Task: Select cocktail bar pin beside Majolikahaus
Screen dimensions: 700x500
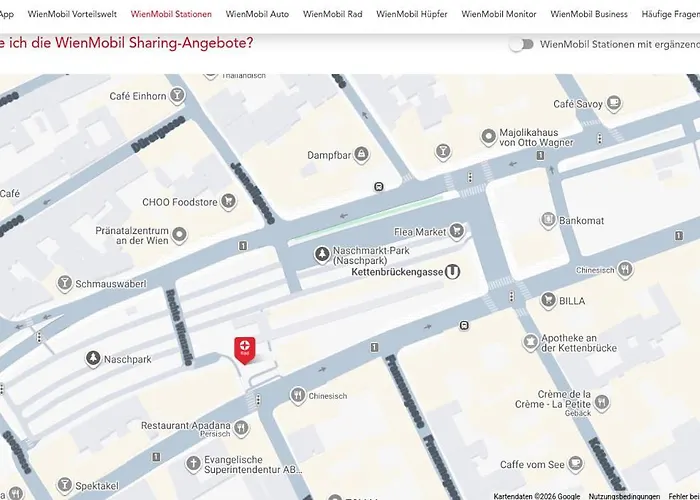Action: point(443,151)
